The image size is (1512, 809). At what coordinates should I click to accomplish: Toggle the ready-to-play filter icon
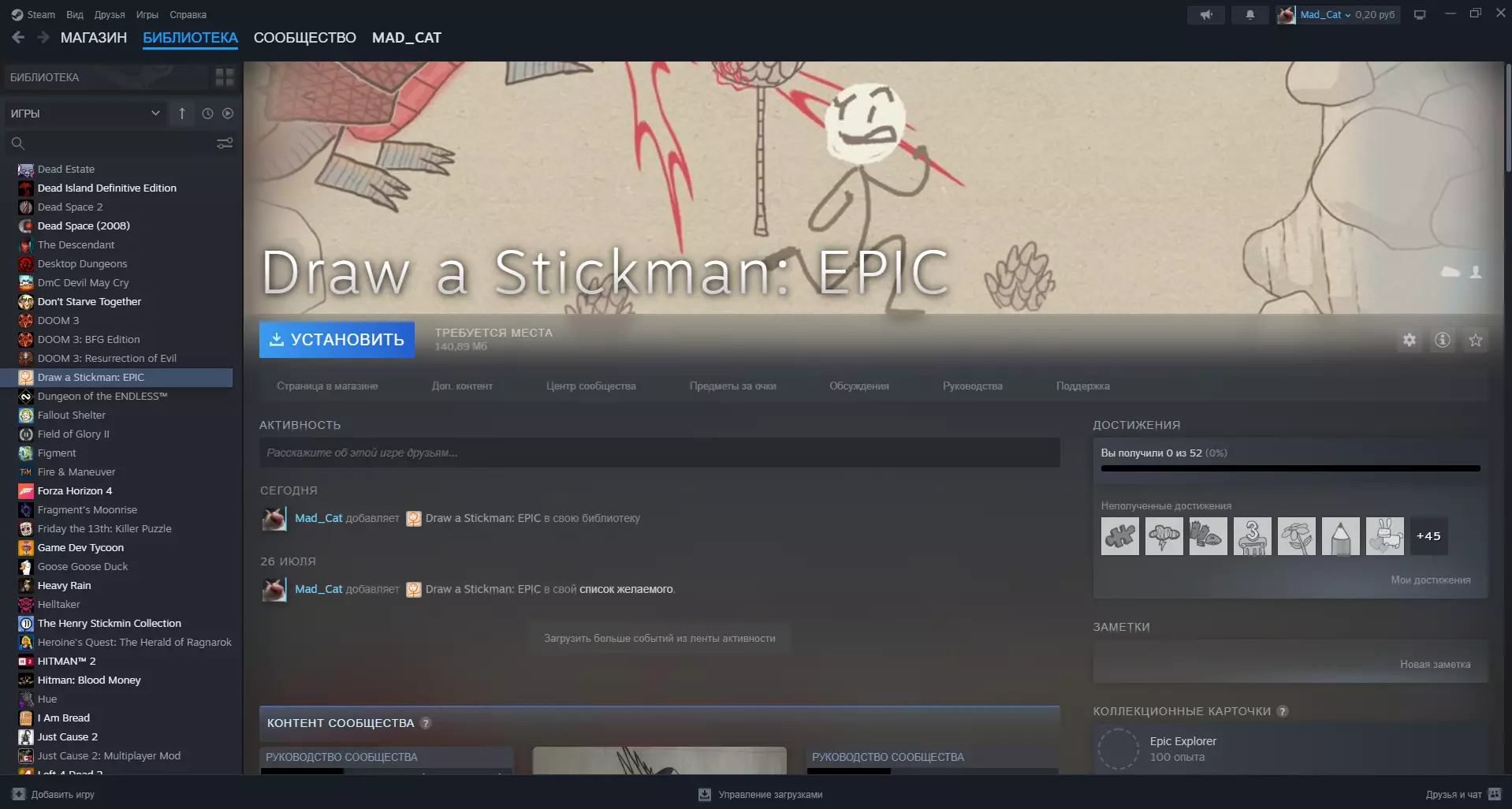click(x=228, y=114)
